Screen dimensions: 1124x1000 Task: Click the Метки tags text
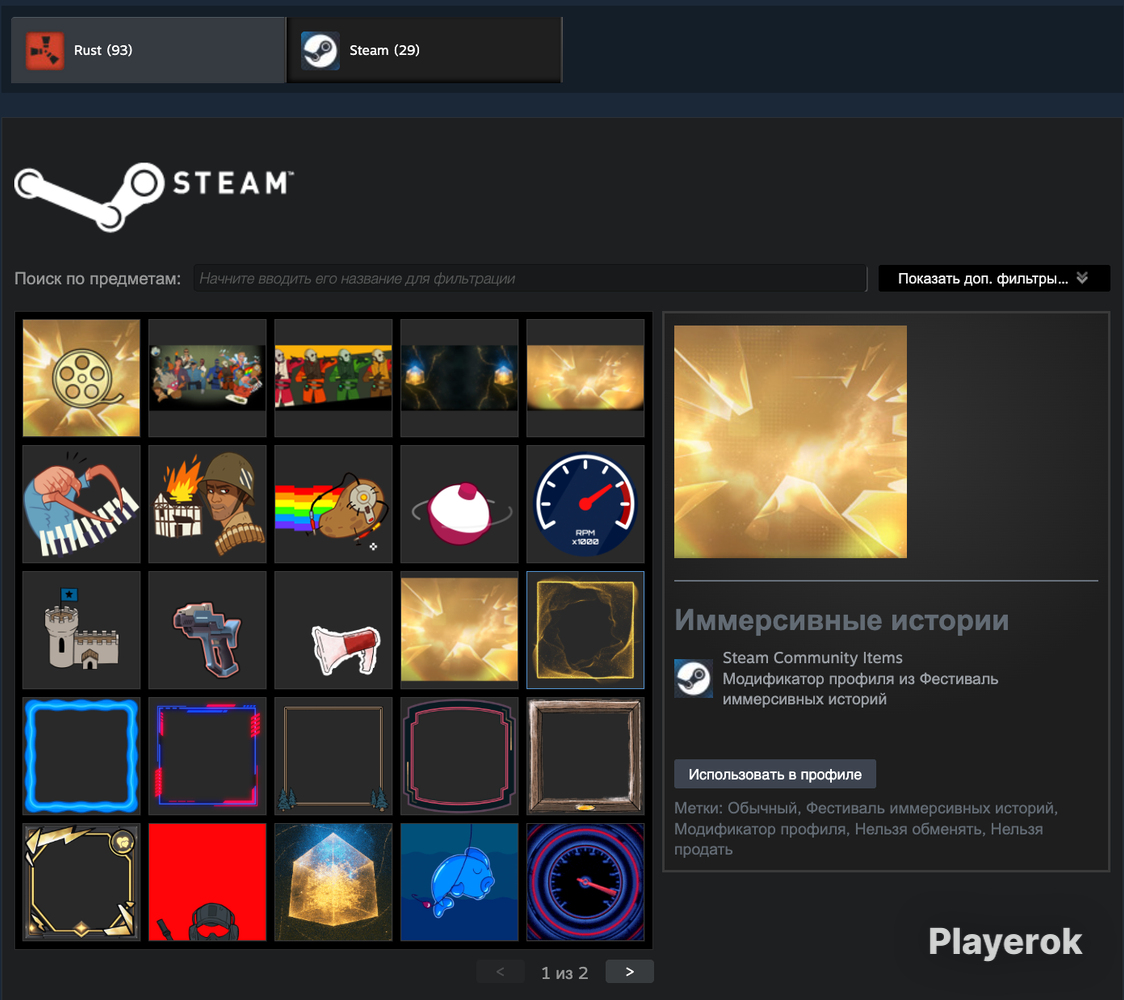pos(866,829)
